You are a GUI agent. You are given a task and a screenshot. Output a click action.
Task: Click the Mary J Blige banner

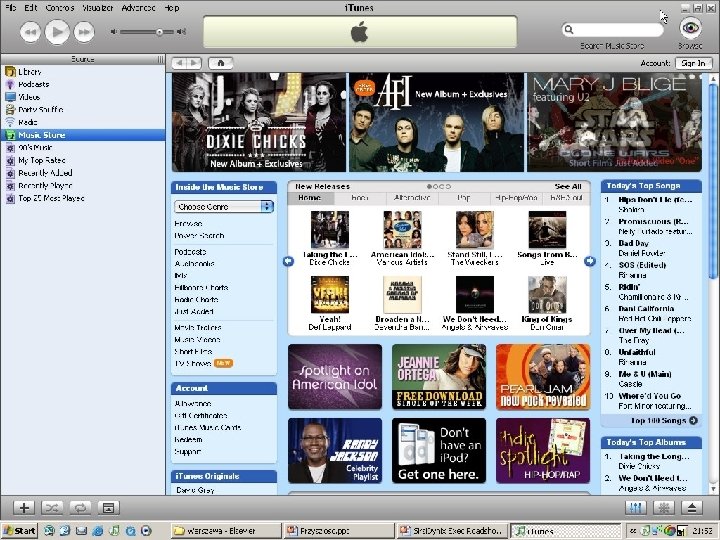point(614,122)
